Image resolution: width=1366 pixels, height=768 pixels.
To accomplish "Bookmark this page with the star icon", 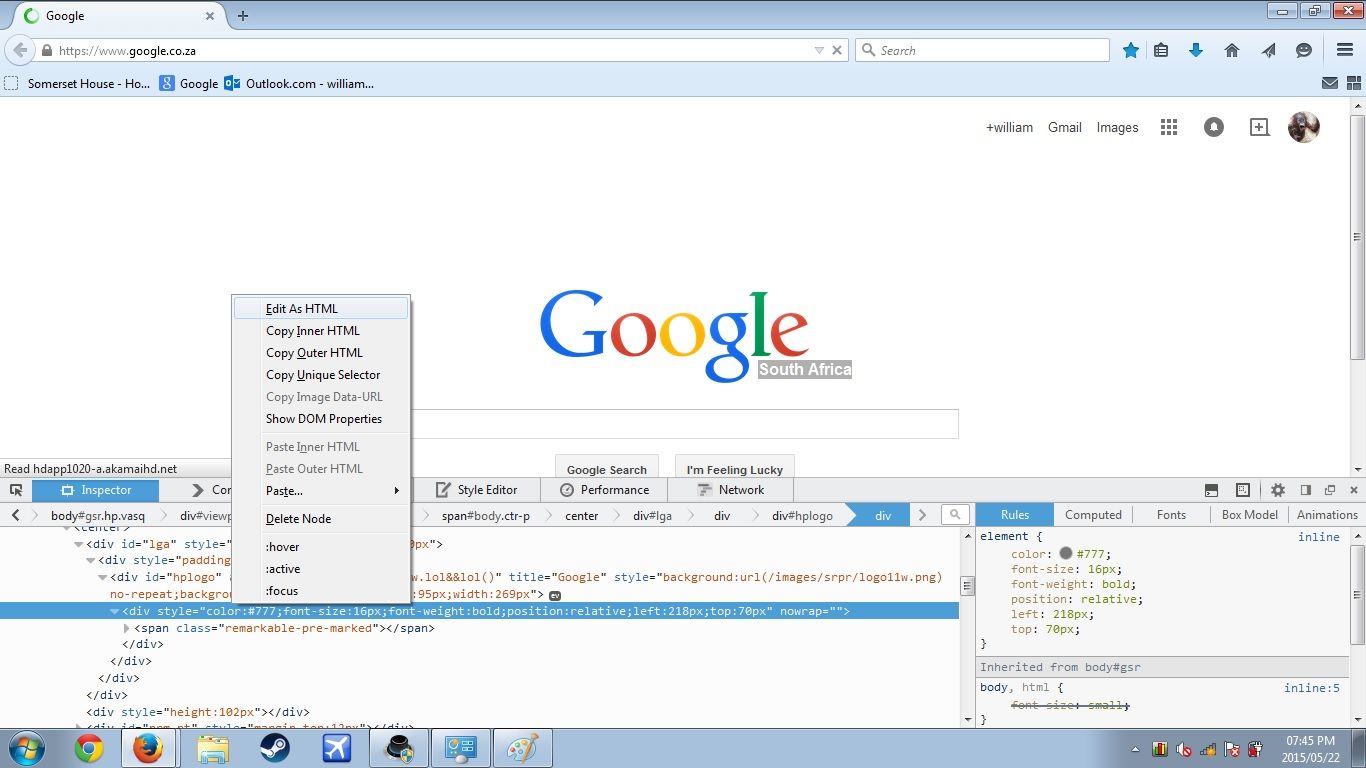I will (1130, 49).
